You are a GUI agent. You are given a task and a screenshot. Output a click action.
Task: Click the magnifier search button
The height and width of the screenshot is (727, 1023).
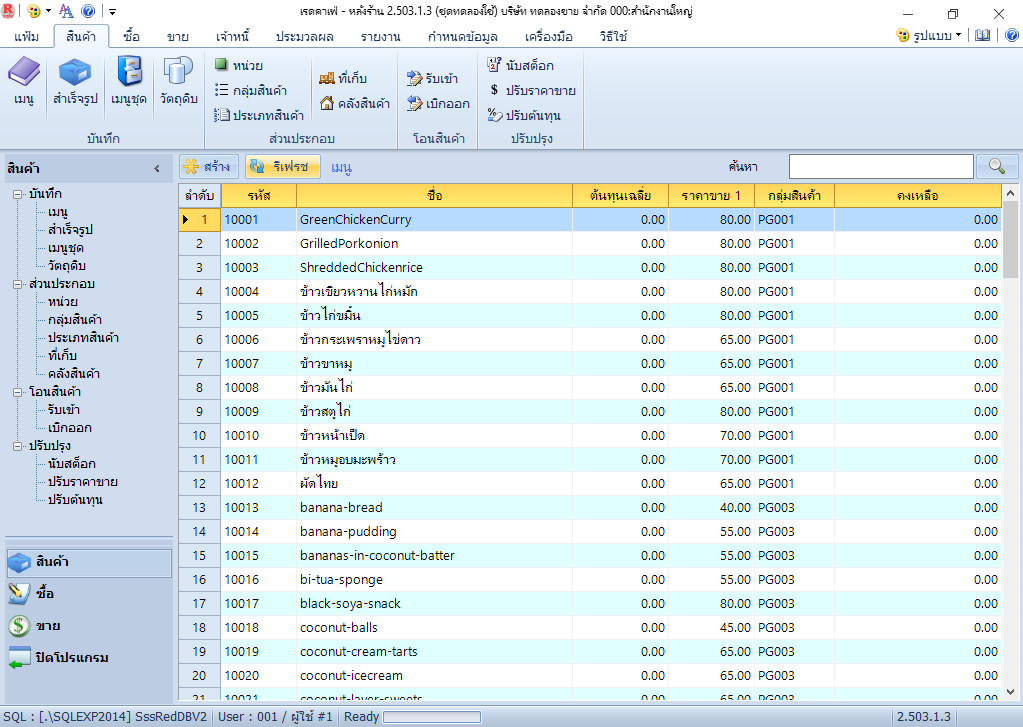click(x=997, y=167)
